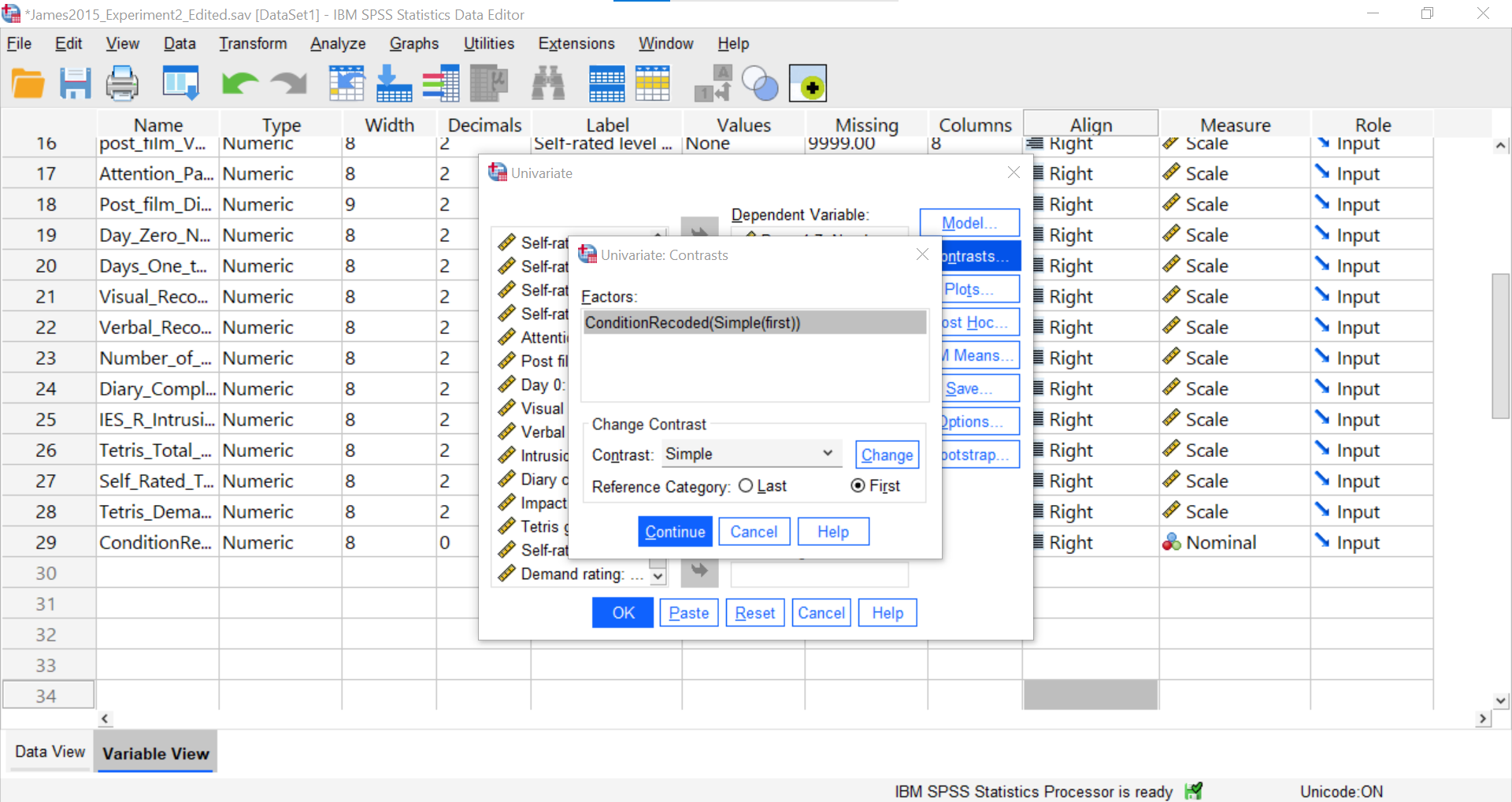Viewport: 1512px width, 802px height.
Task: Close the Univariate dialog window
Action: coord(1014,173)
